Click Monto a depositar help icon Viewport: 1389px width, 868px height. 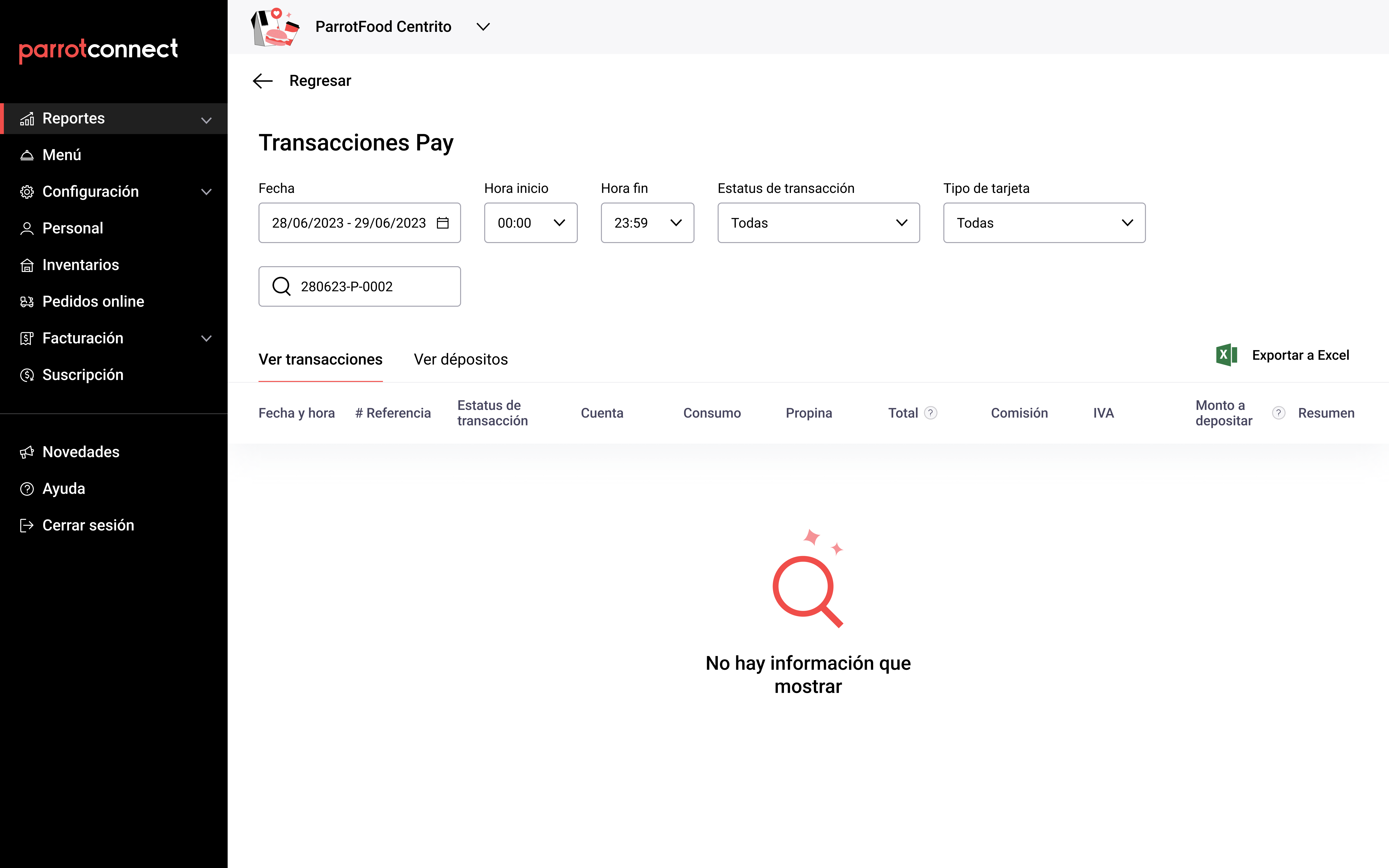pyautogui.click(x=1278, y=413)
